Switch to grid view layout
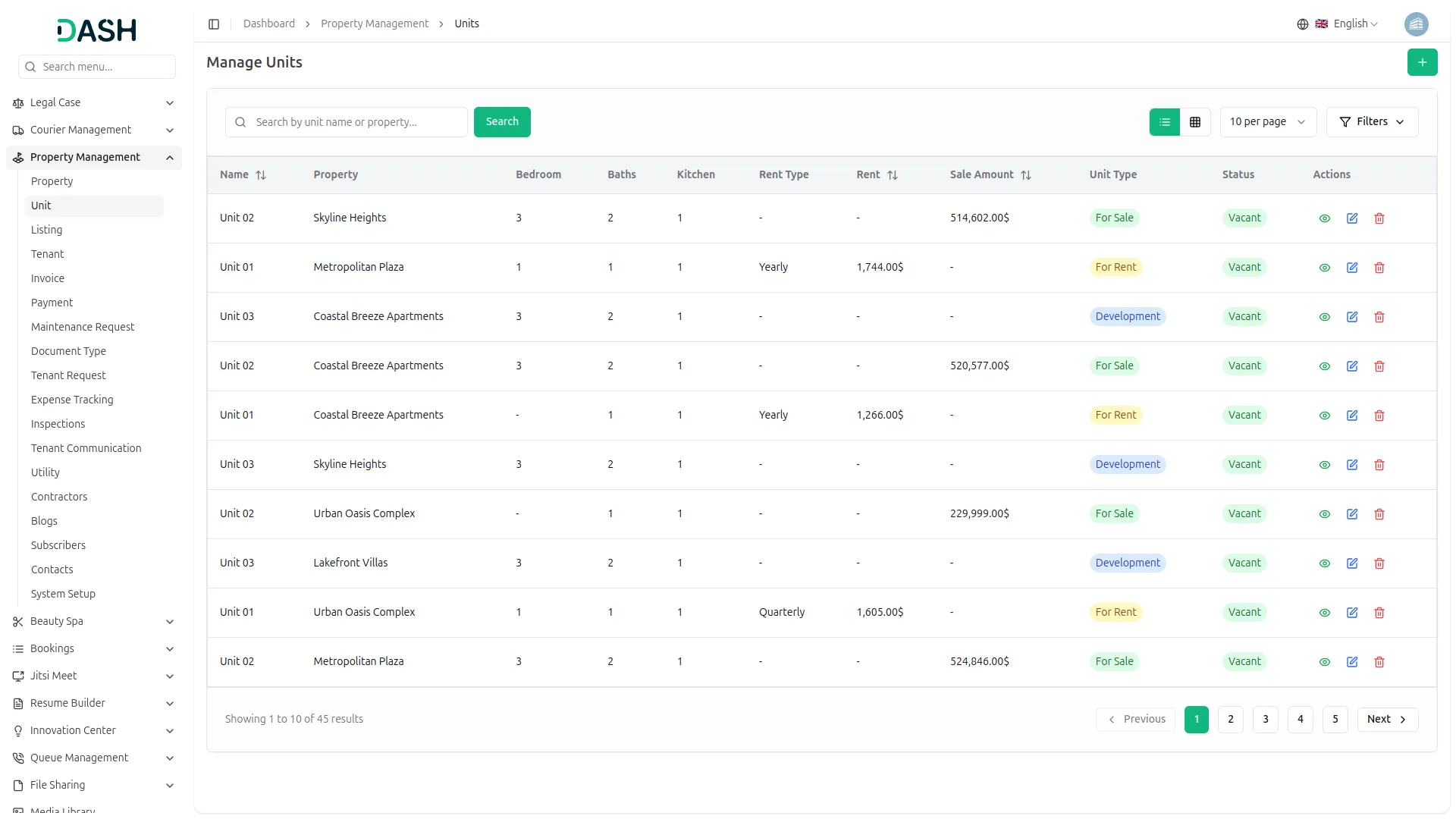 tap(1195, 122)
